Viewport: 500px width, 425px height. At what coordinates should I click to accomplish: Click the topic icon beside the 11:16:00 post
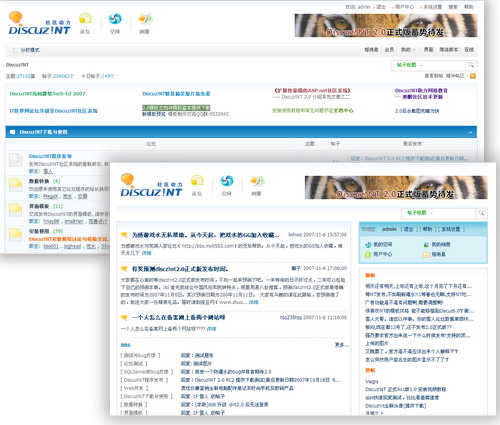pyautogui.click(x=124, y=318)
